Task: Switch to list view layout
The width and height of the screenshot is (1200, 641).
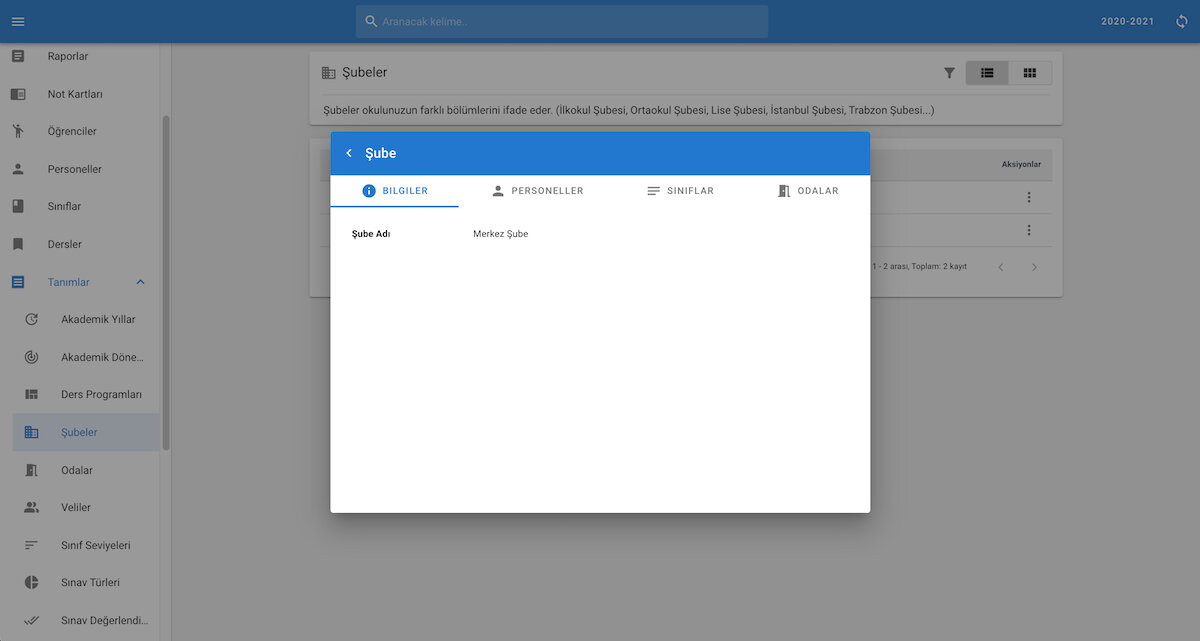Action: coord(987,73)
